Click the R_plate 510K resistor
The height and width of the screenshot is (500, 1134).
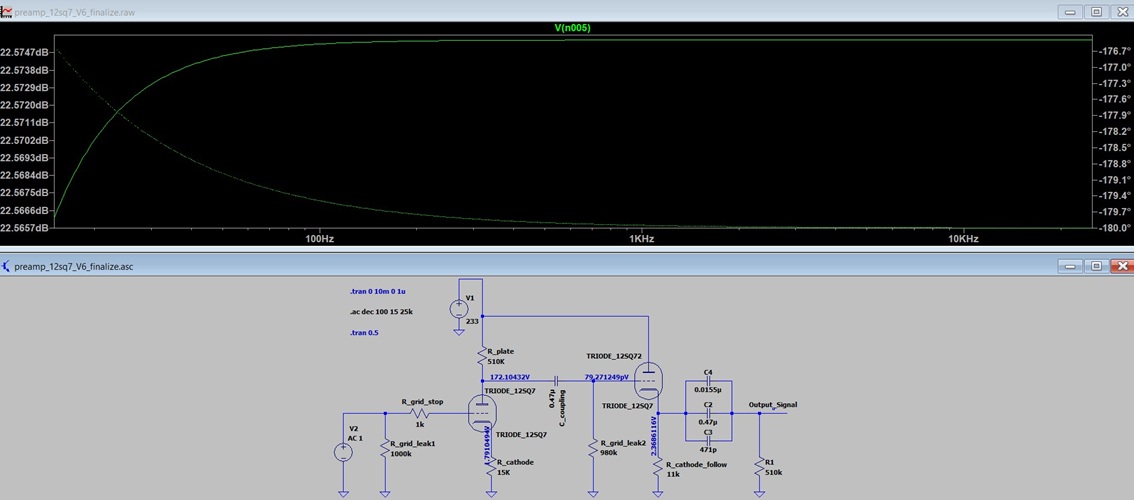click(483, 356)
